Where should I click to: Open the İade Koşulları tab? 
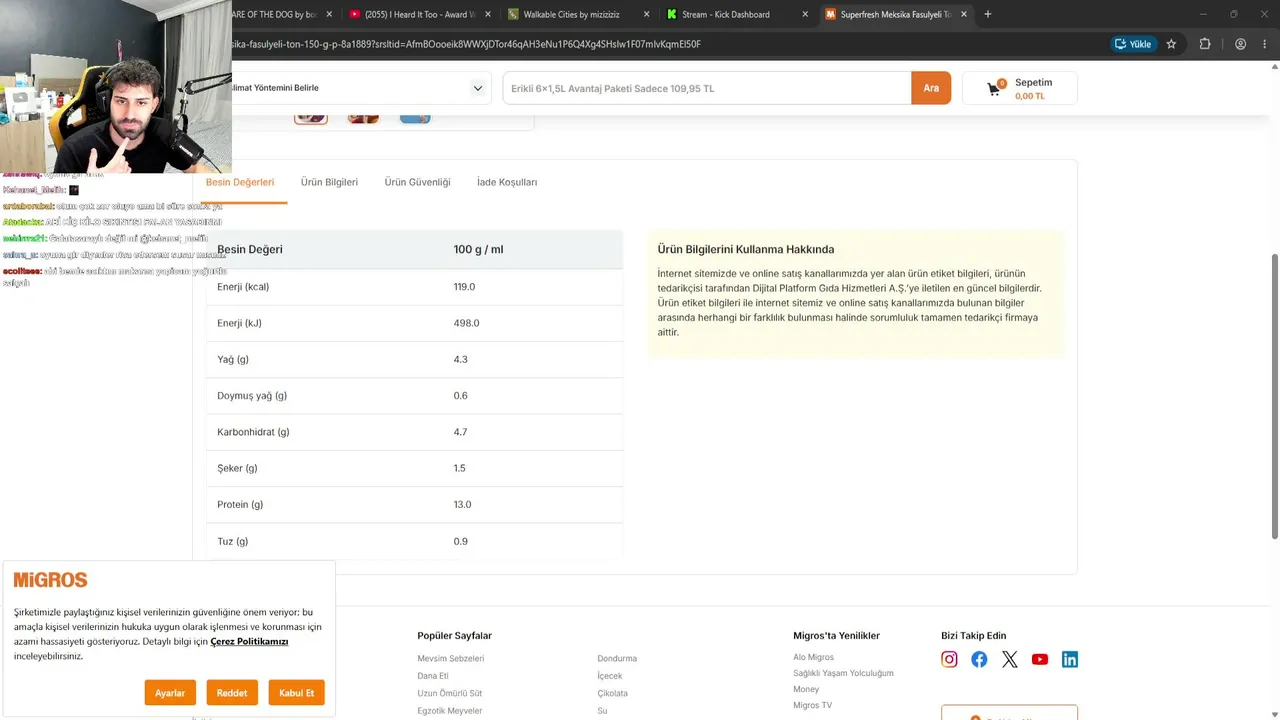(507, 182)
